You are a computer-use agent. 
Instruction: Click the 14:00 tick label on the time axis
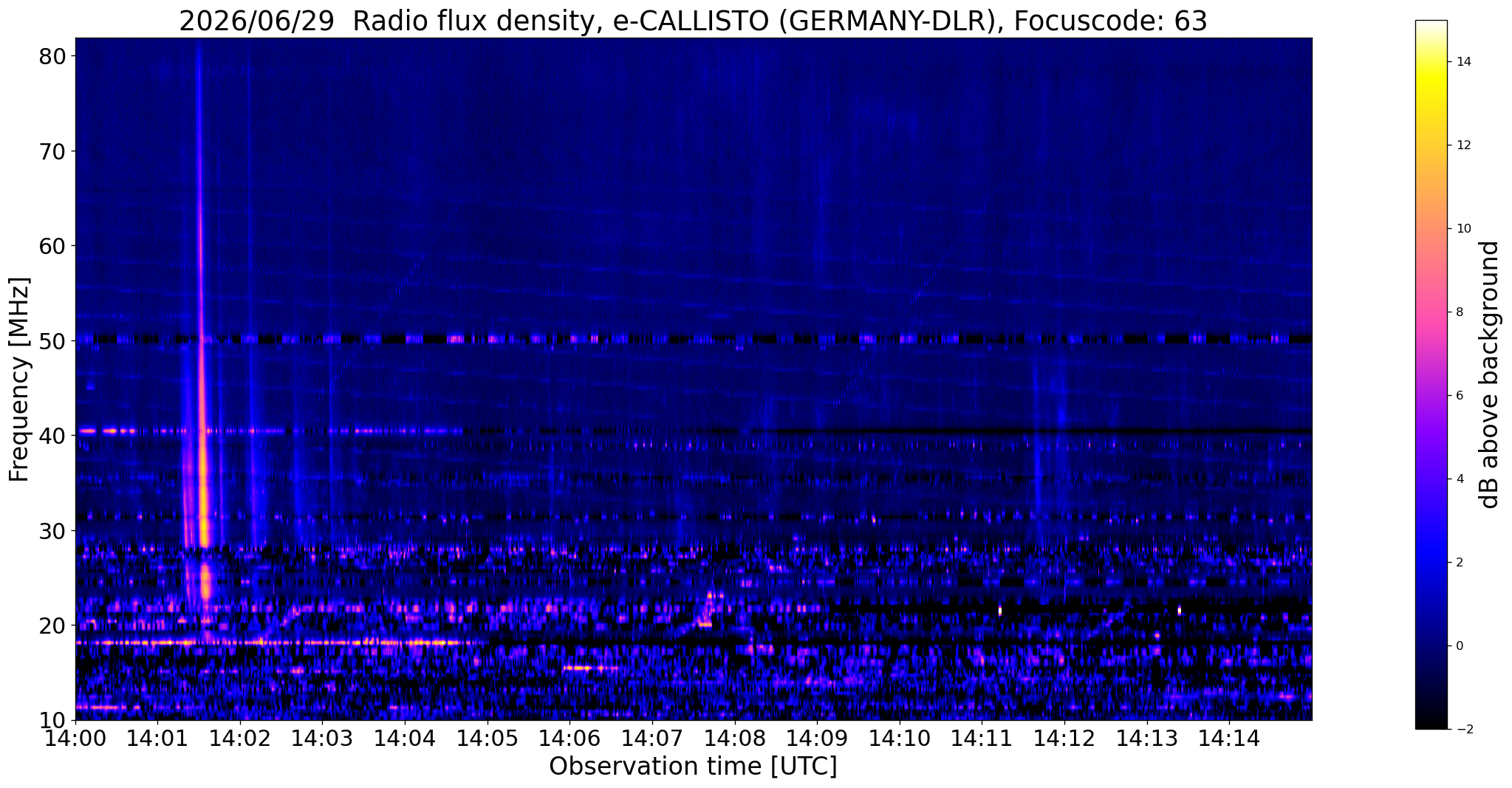pyautogui.click(x=75, y=739)
